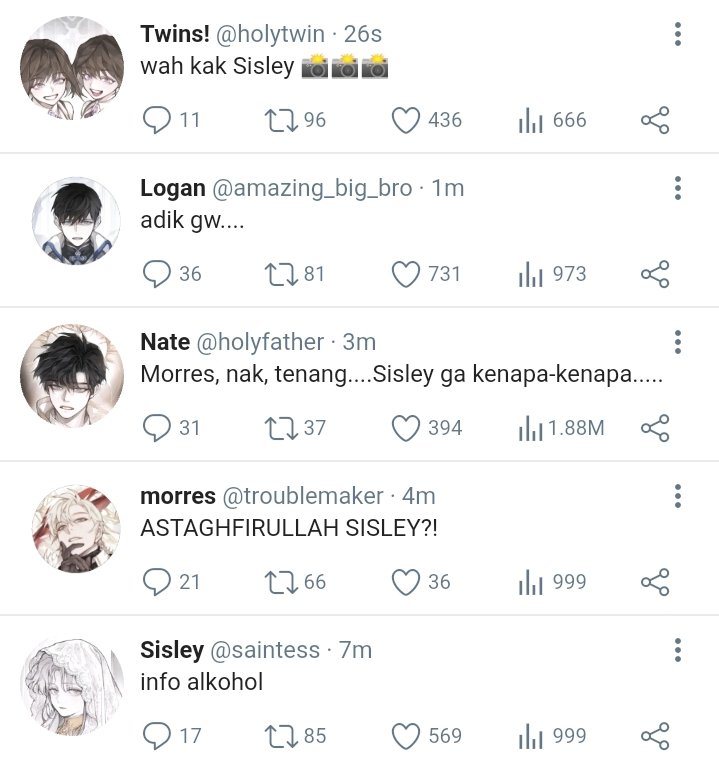Open Logan's profile picture

point(76,221)
